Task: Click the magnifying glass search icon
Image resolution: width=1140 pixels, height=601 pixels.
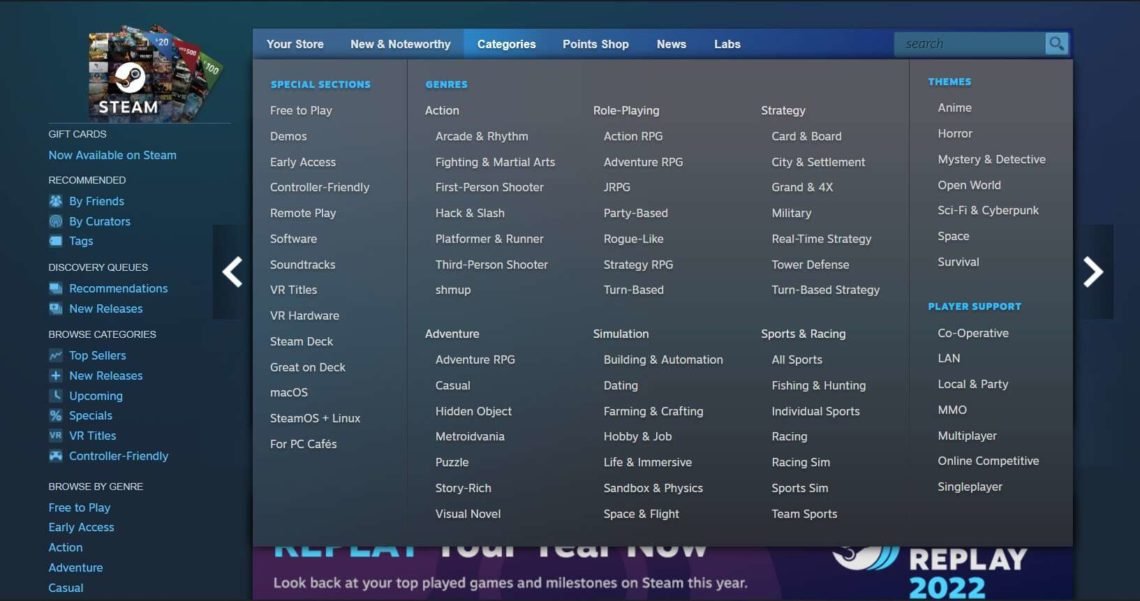Action: 1056,43
